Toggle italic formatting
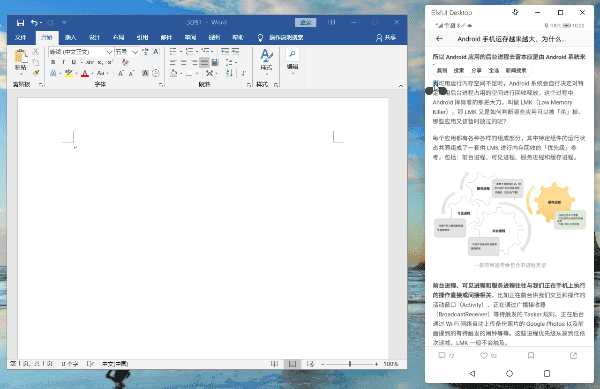 point(64,62)
